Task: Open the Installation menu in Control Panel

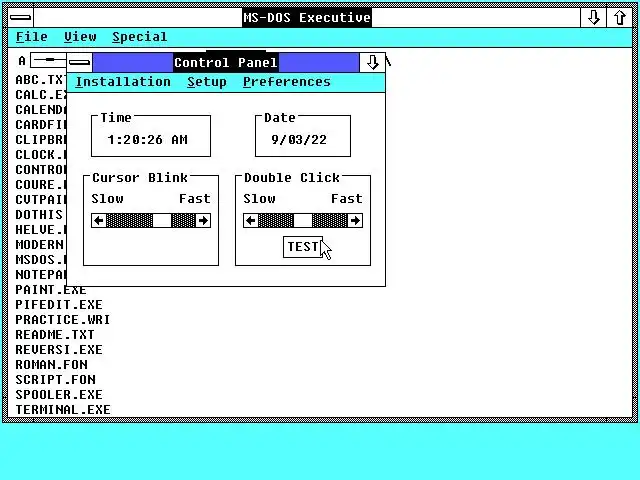Action: 123,82
